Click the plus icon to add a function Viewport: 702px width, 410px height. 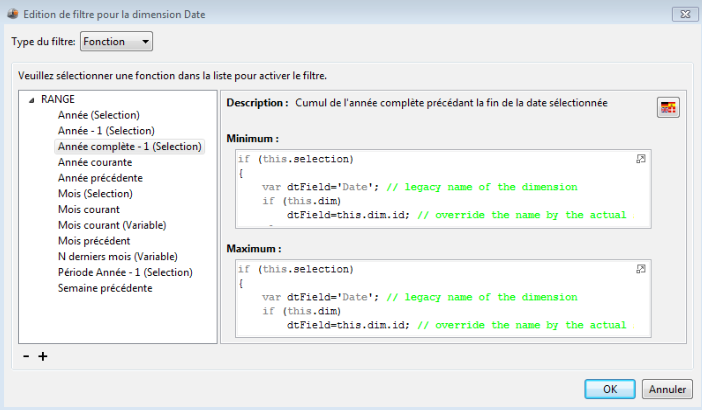43,357
